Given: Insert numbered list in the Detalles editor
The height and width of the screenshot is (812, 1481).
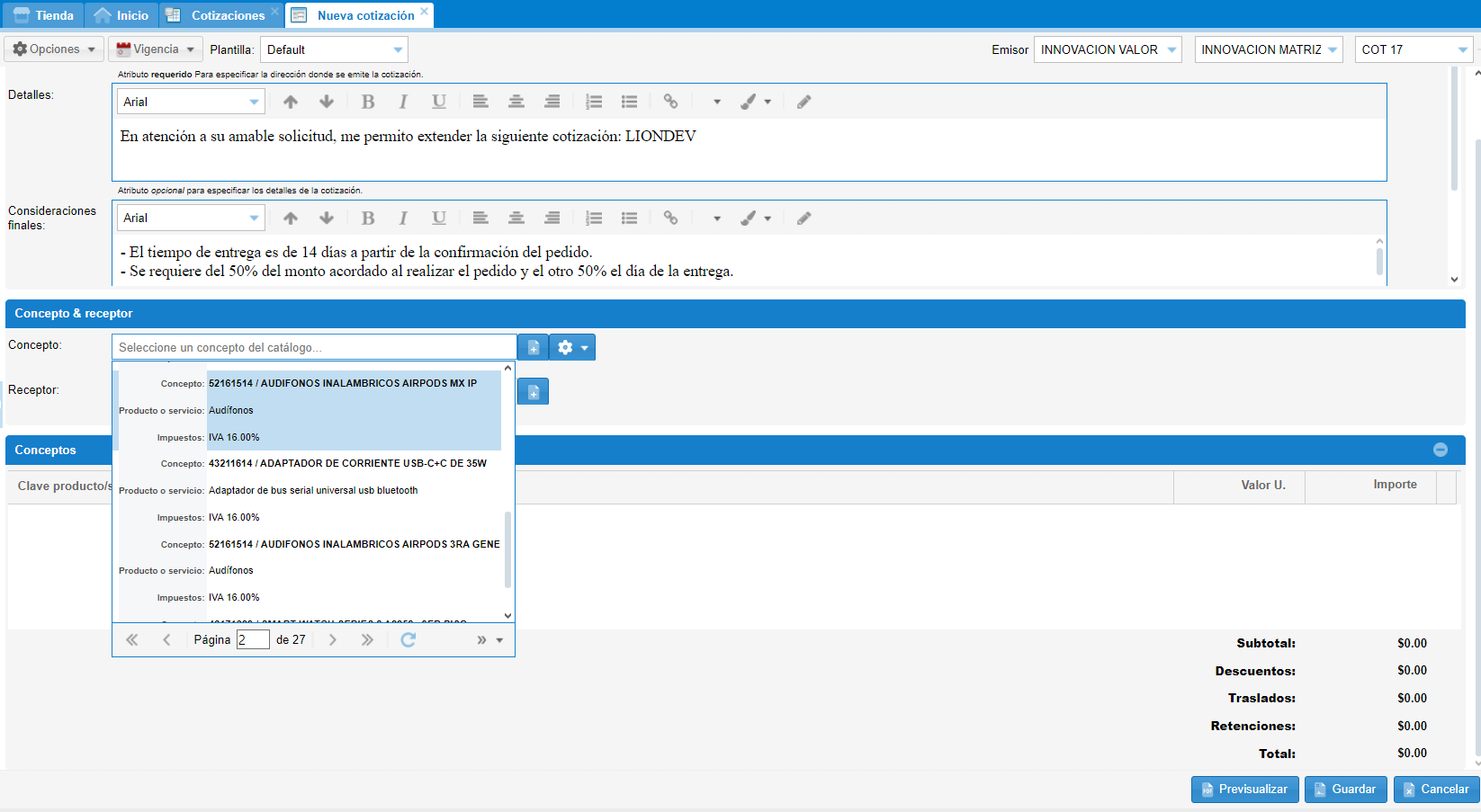Looking at the screenshot, I should [594, 102].
